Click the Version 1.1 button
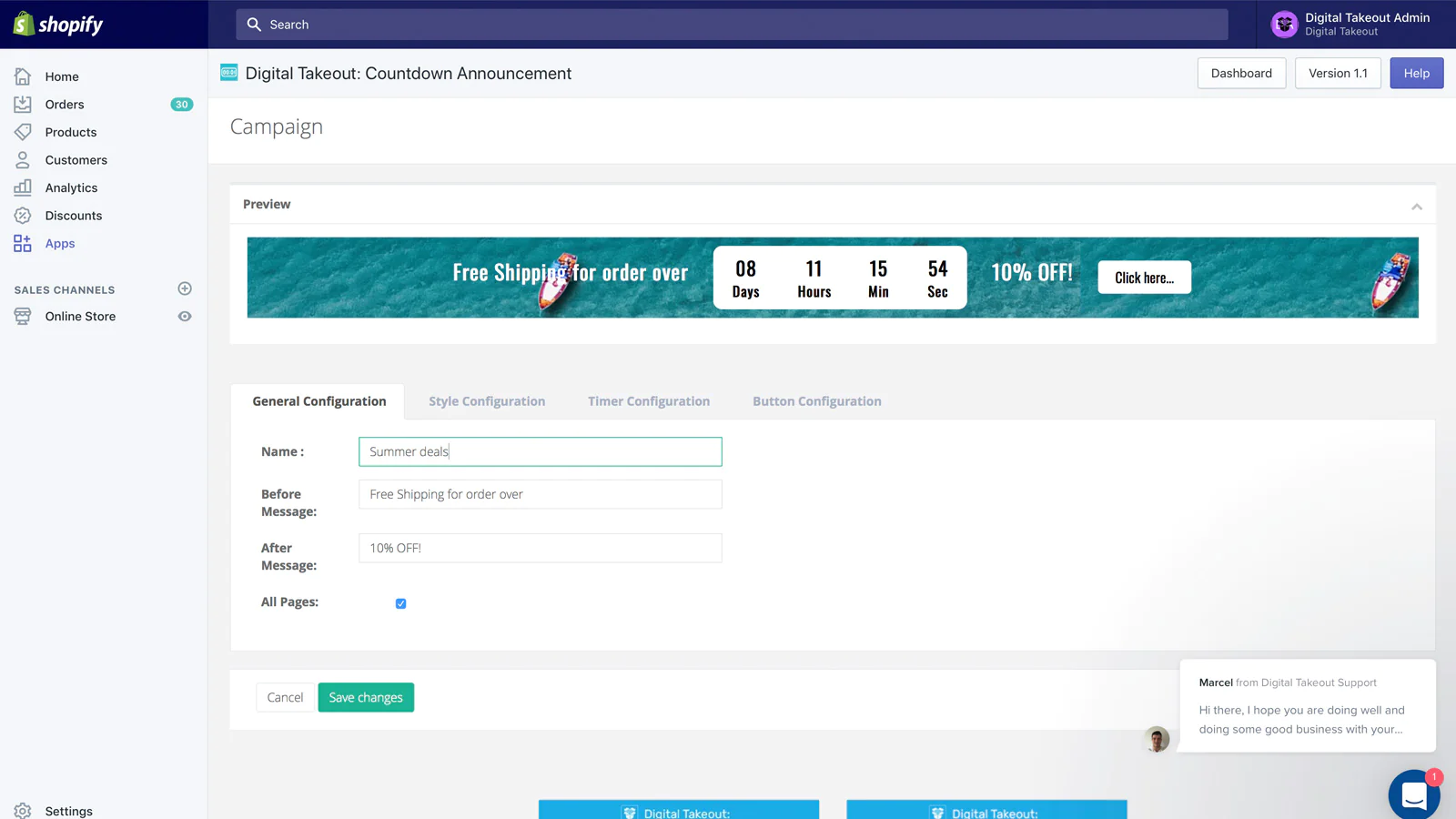 [x=1338, y=73]
